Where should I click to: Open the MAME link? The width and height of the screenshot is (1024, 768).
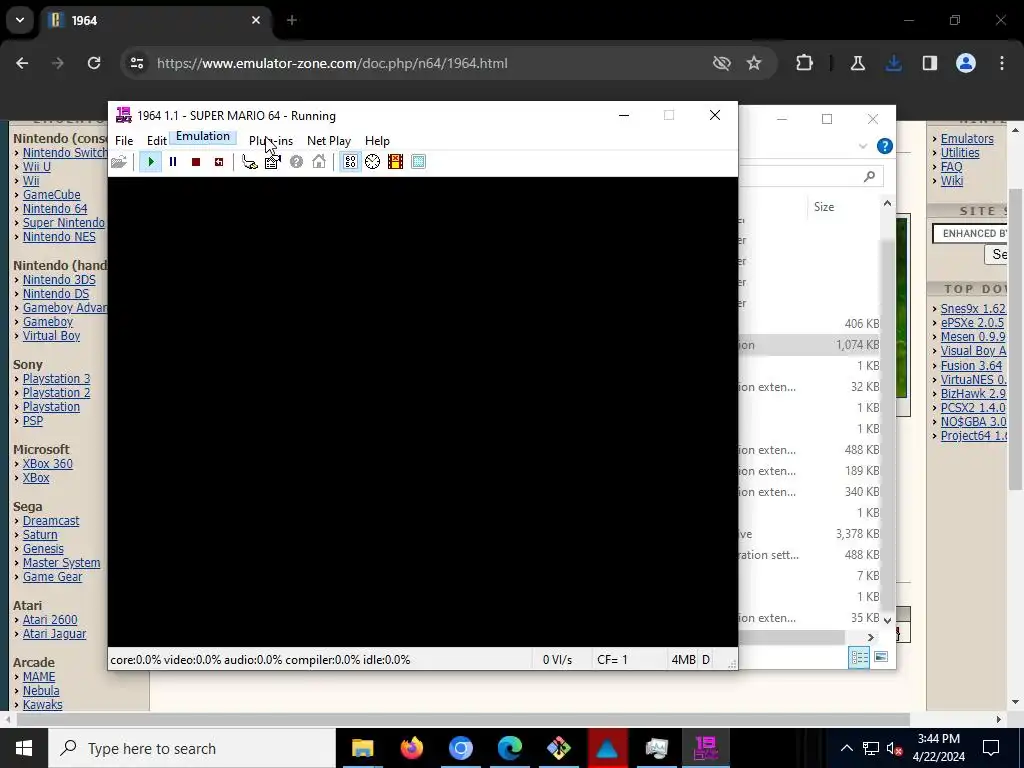pyautogui.click(x=39, y=677)
